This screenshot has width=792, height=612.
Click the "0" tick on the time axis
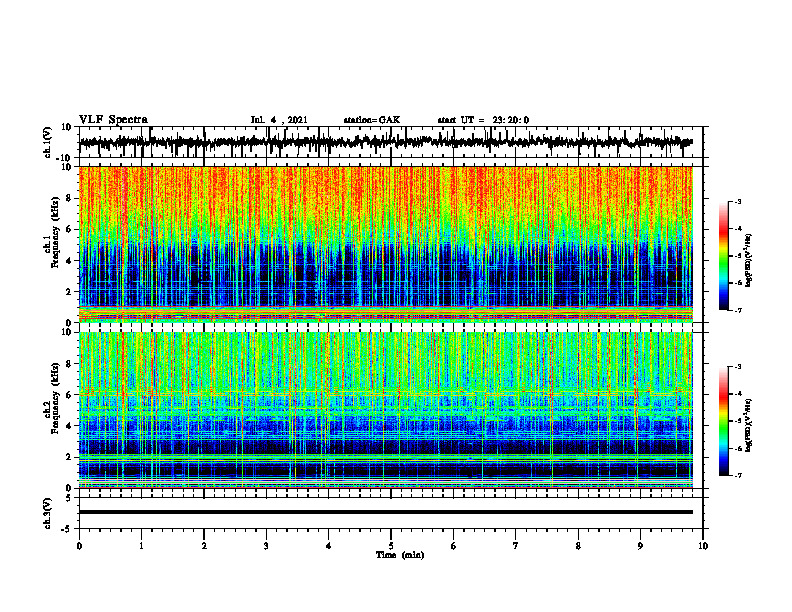tap(79, 546)
